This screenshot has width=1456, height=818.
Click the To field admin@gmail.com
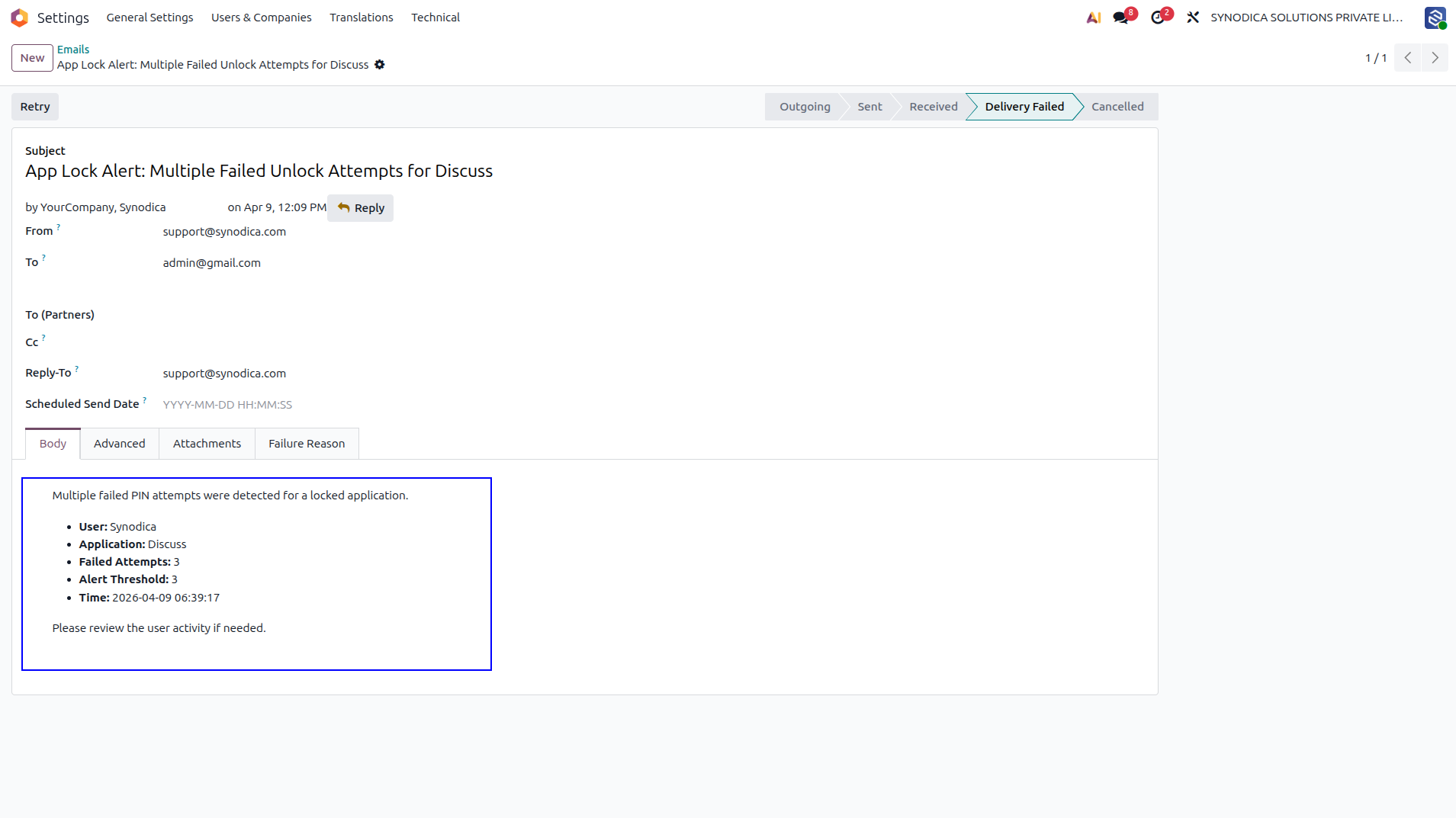click(x=212, y=263)
